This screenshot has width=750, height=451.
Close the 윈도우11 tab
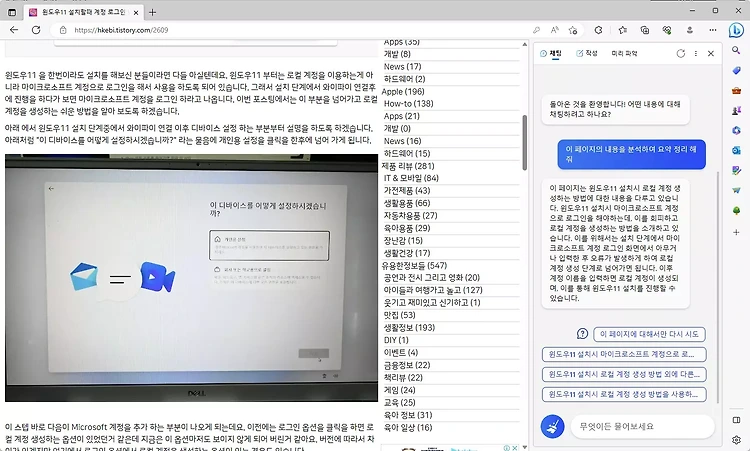pyautogui.click(x=136, y=12)
